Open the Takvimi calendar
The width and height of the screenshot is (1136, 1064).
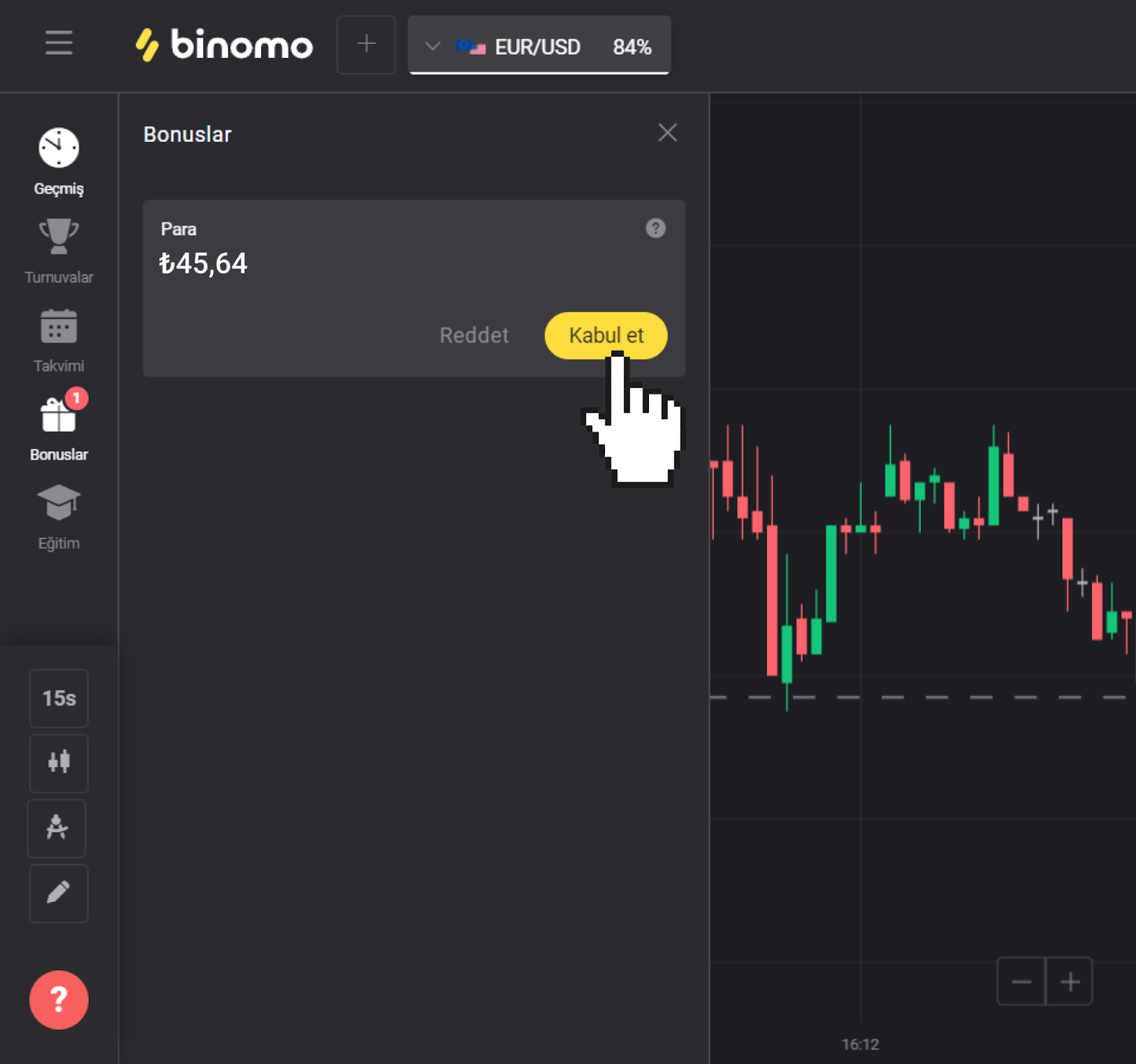[59, 340]
